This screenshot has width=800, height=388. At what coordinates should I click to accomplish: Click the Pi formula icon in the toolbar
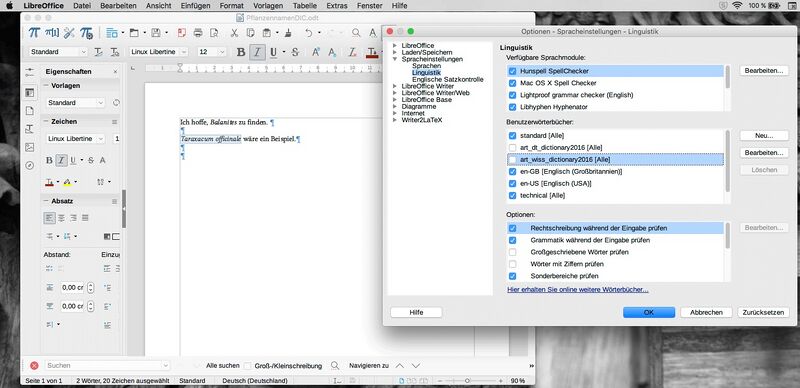pos(34,33)
